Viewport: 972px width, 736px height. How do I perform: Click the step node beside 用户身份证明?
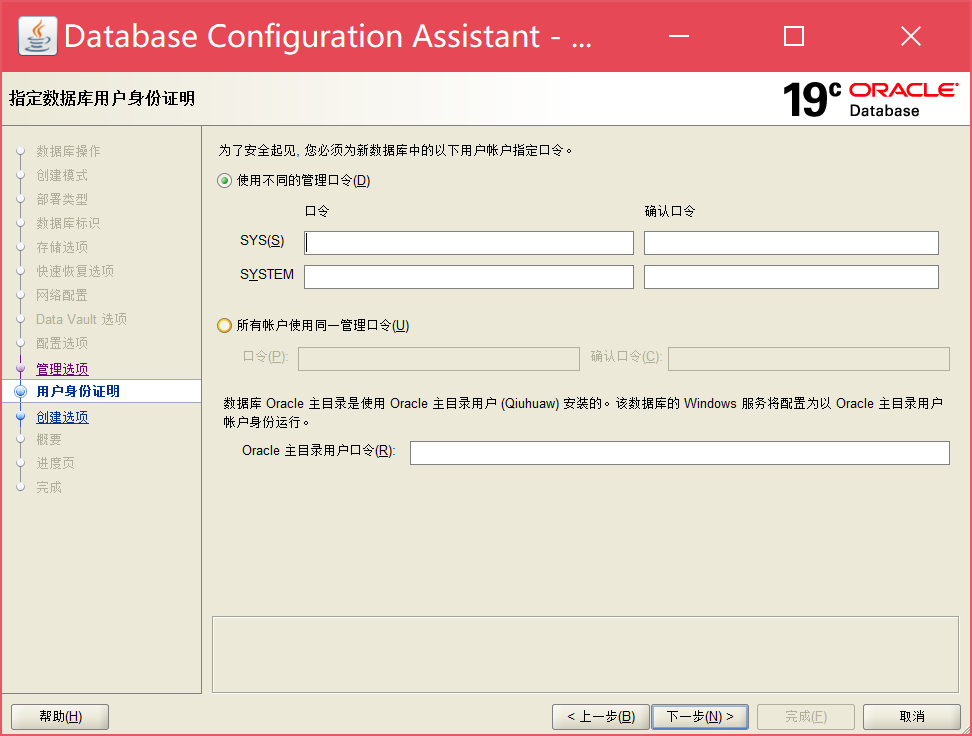pos(22,391)
